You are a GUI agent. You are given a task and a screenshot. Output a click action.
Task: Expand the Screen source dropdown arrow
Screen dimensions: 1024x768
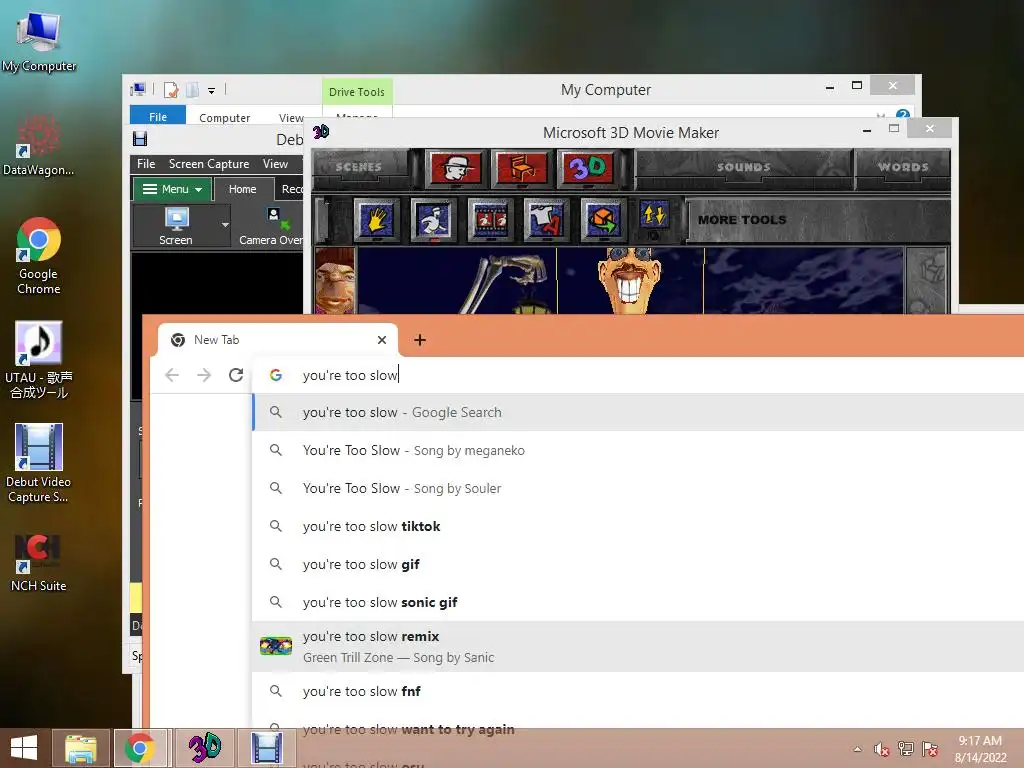[225, 225]
